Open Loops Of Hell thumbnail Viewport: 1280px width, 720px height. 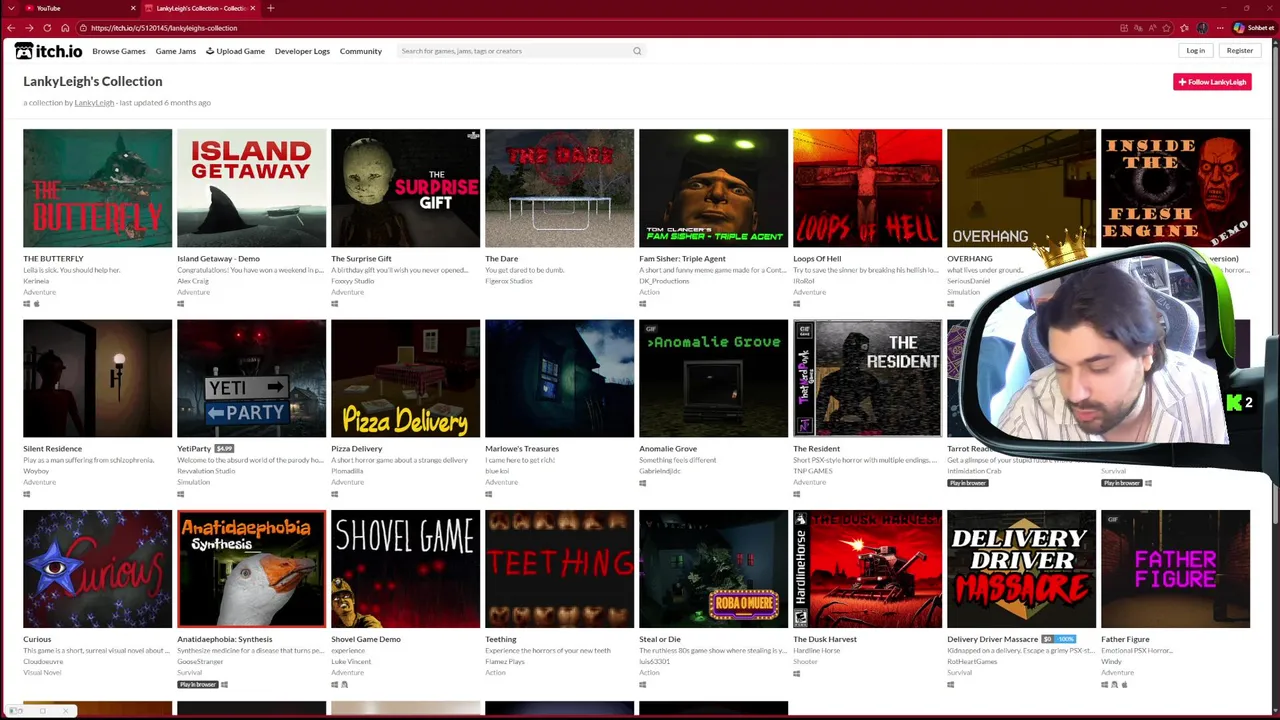(868, 188)
